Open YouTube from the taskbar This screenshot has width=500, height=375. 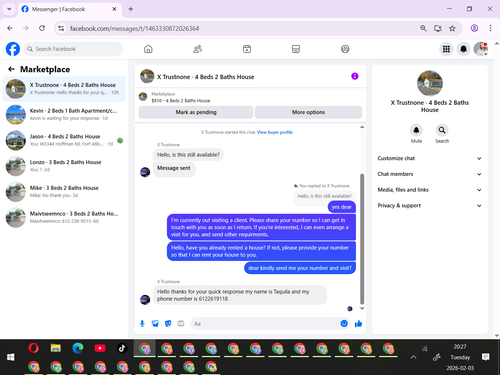(100, 348)
